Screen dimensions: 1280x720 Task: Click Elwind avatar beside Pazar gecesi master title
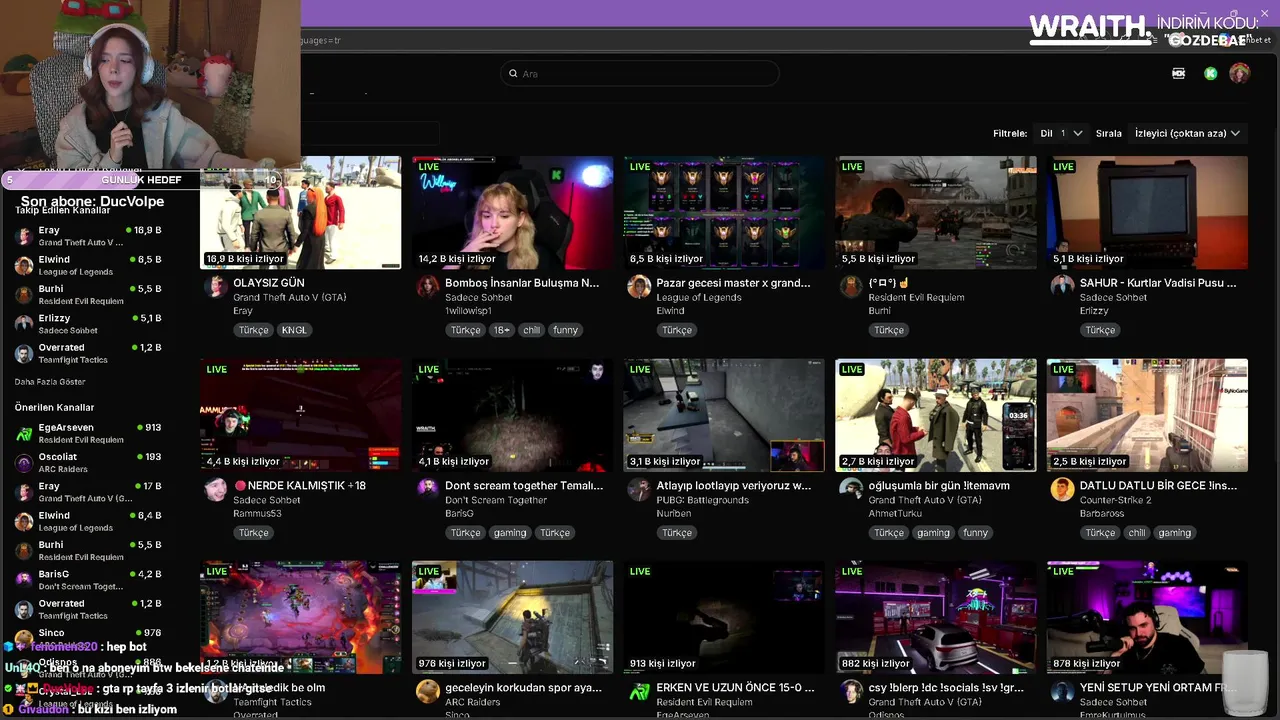pyautogui.click(x=639, y=287)
